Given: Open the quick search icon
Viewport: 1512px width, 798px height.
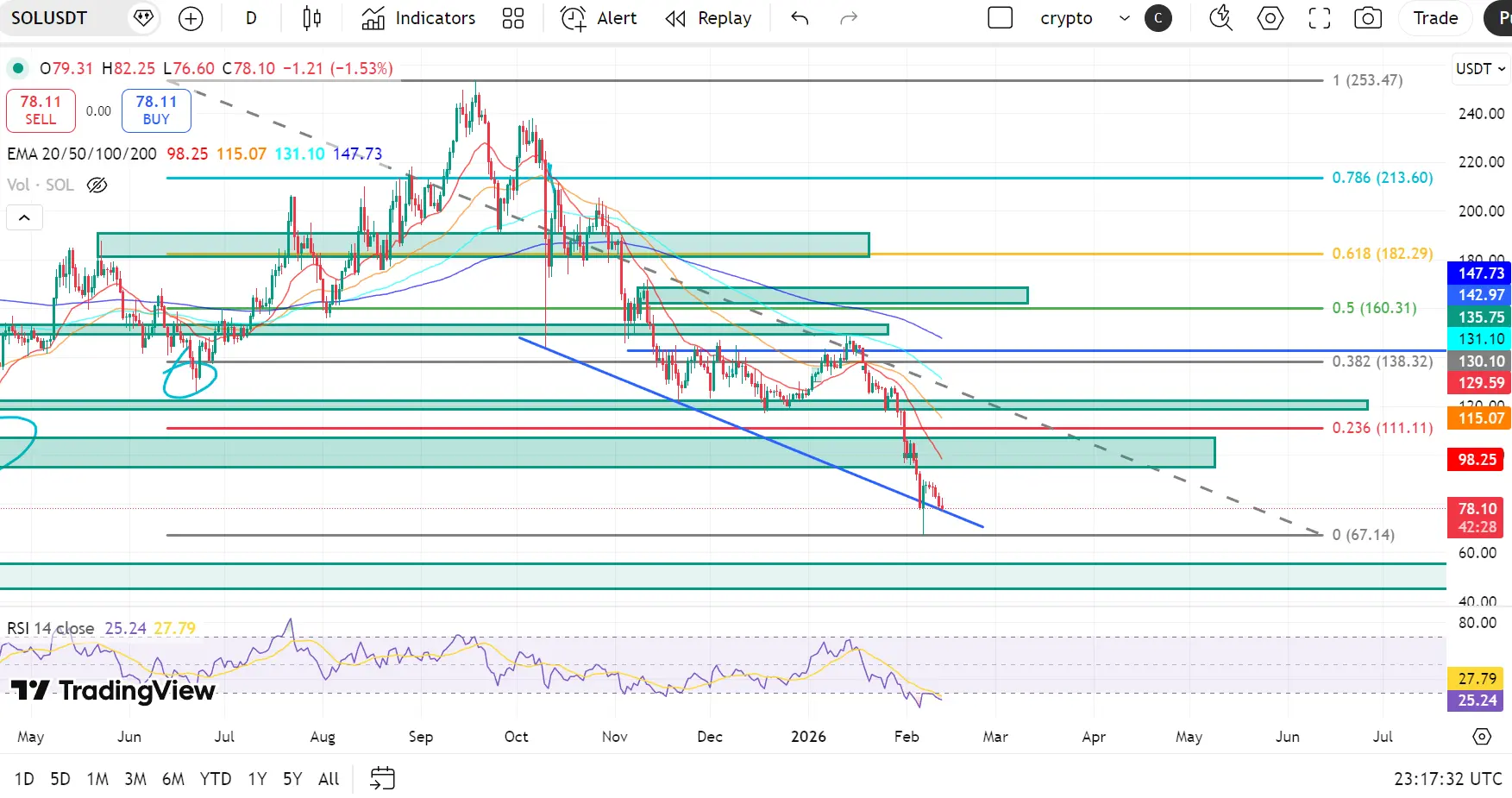Looking at the screenshot, I should (1220, 18).
